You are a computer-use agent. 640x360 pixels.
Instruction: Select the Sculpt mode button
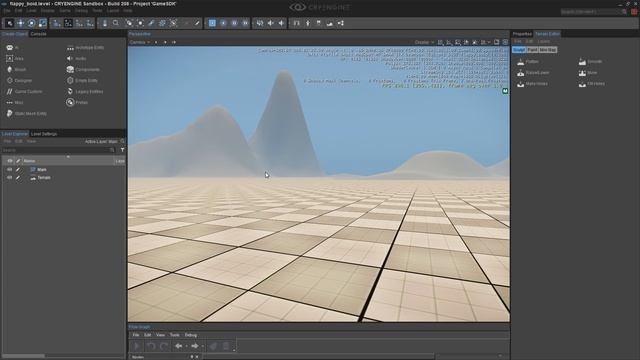(x=519, y=50)
